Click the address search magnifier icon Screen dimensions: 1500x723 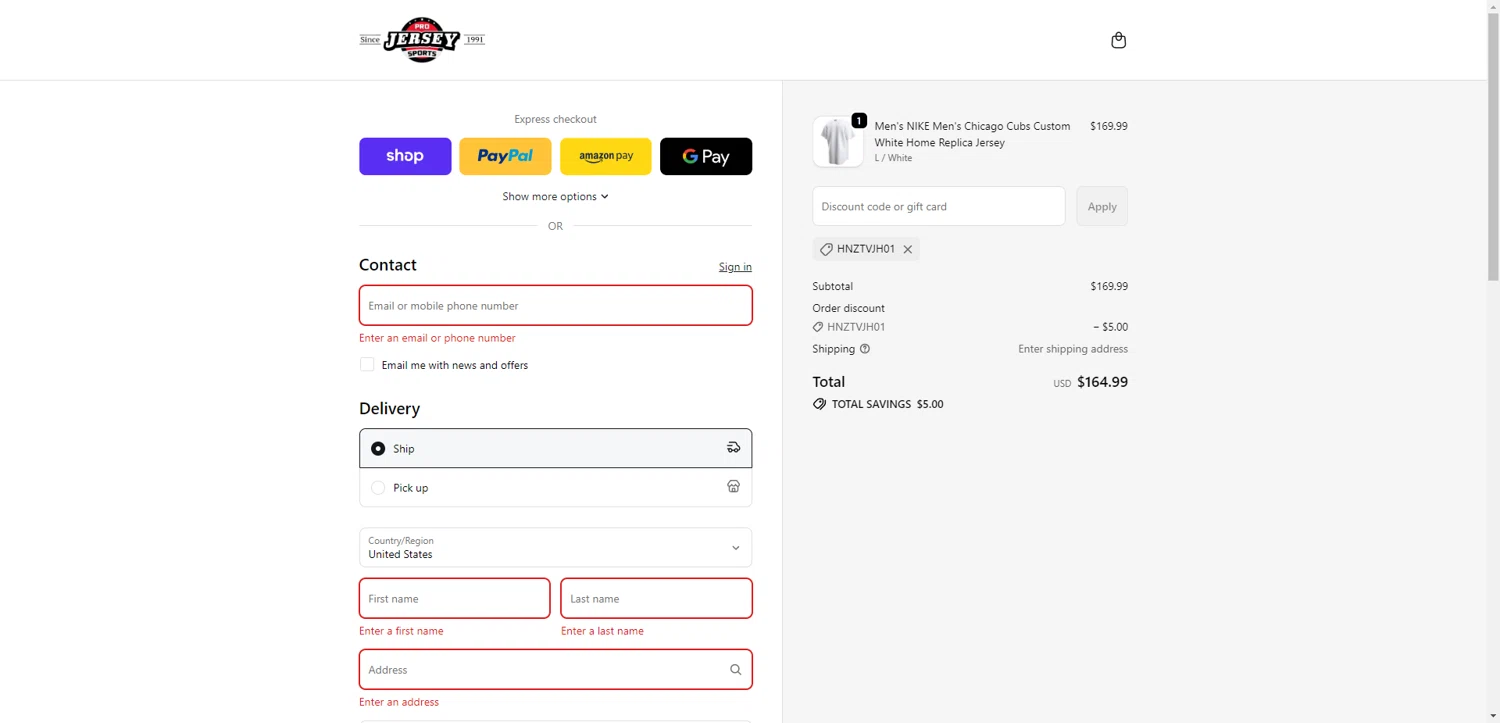point(735,670)
